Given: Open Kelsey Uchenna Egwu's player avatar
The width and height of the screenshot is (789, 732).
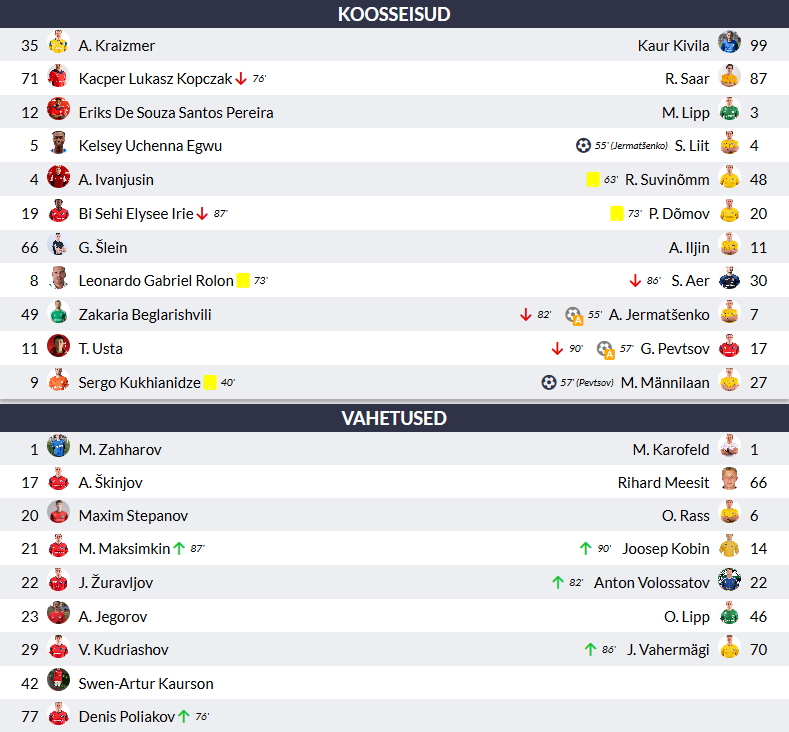Looking at the screenshot, I should tap(58, 143).
